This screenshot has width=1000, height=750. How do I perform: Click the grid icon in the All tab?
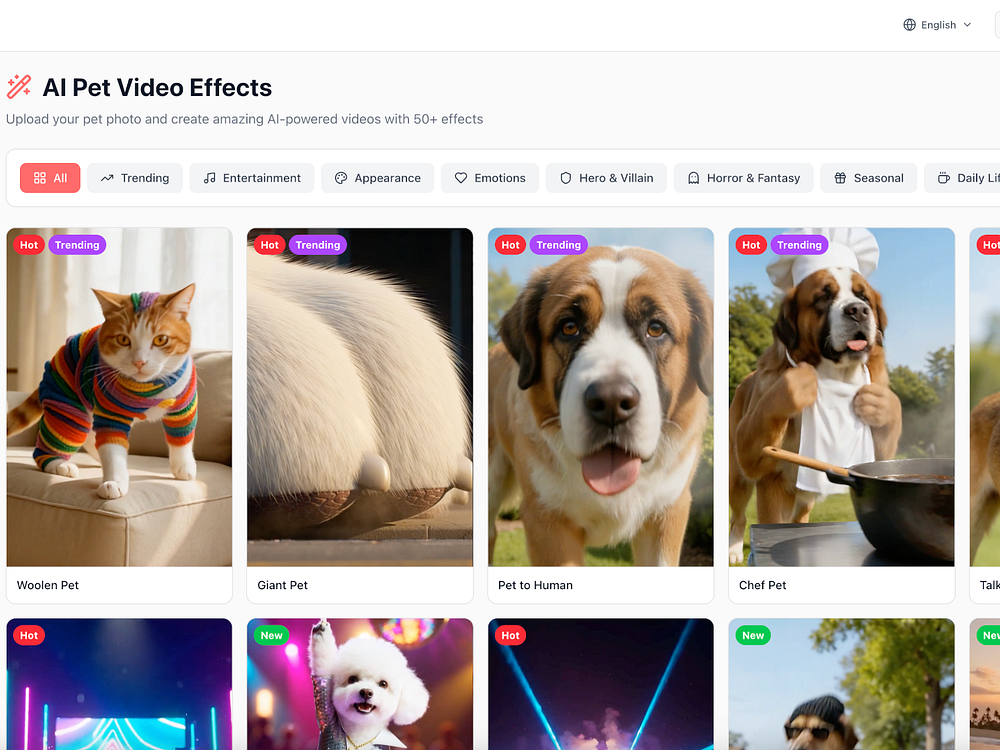(40, 178)
